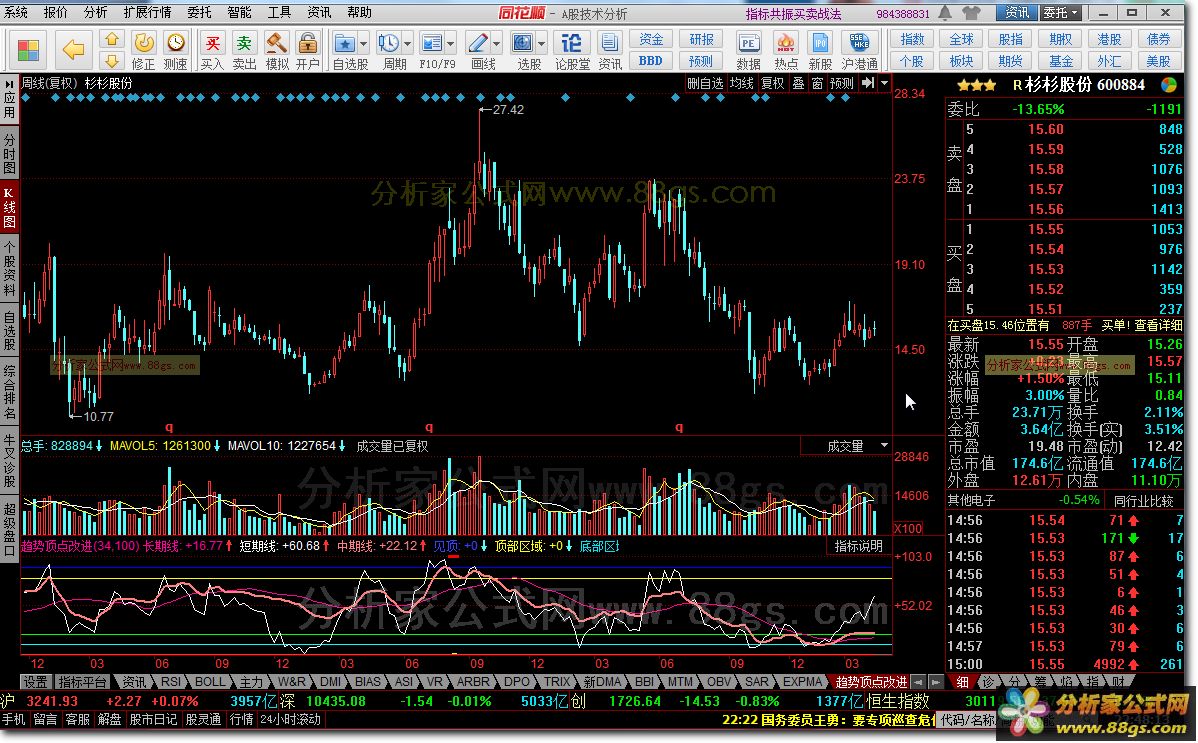Expand the 画线 dropdown arrow
Image resolution: width=1198 pixels, height=743 pixels.
497,44
